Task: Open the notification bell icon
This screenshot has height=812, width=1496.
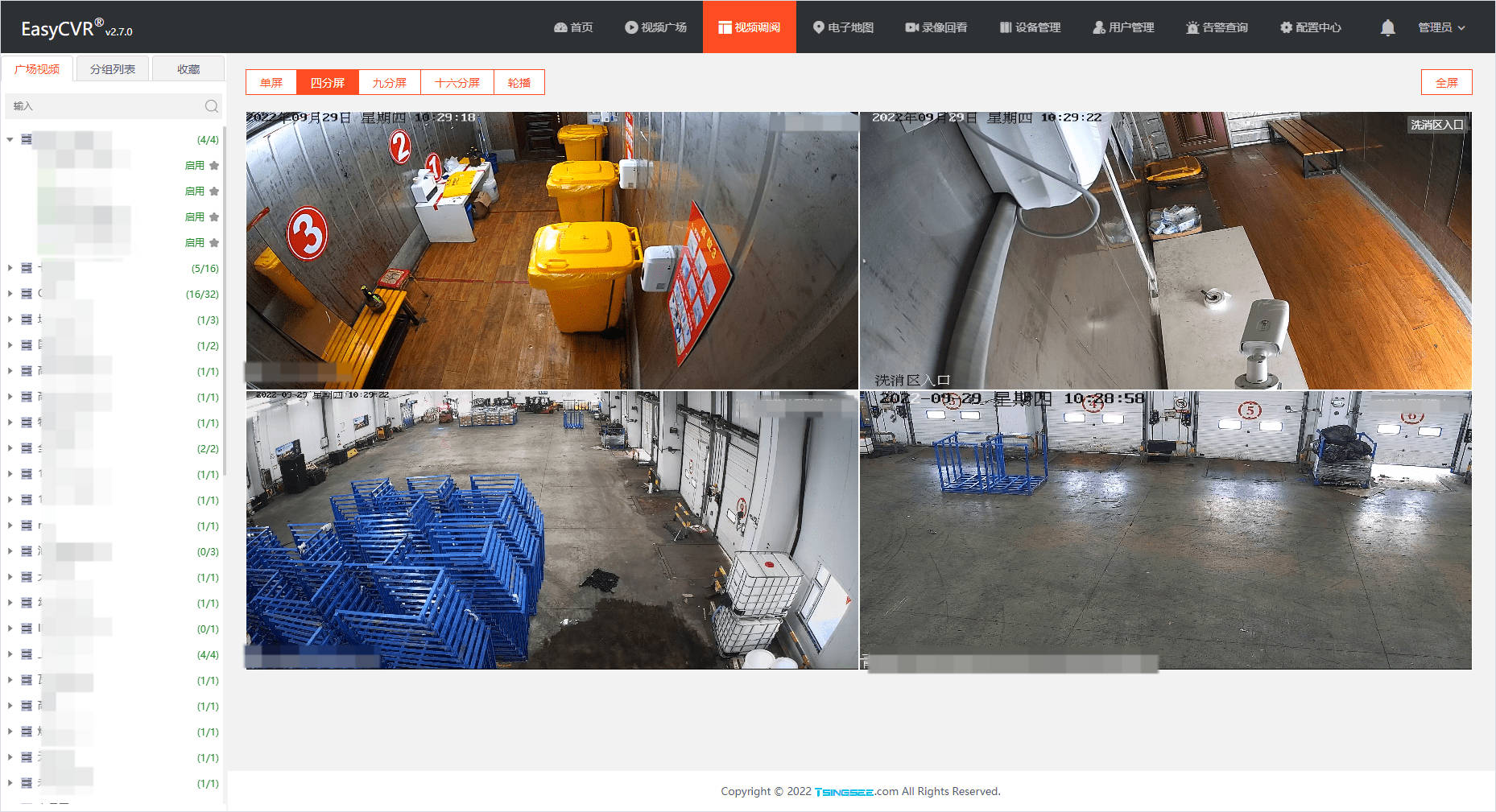Action: click(1387, 27)
